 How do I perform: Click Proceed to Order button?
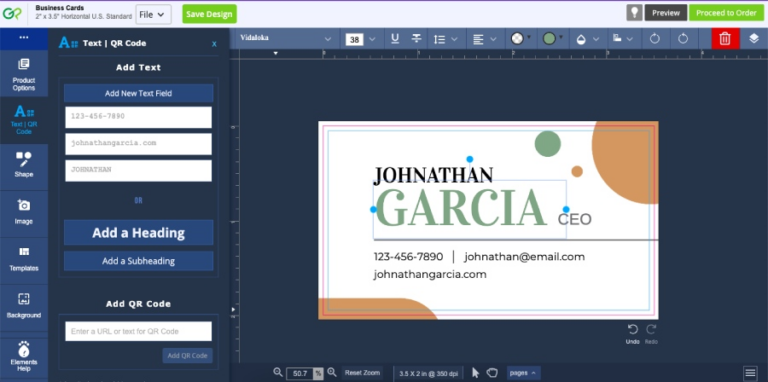click(726, 13)
